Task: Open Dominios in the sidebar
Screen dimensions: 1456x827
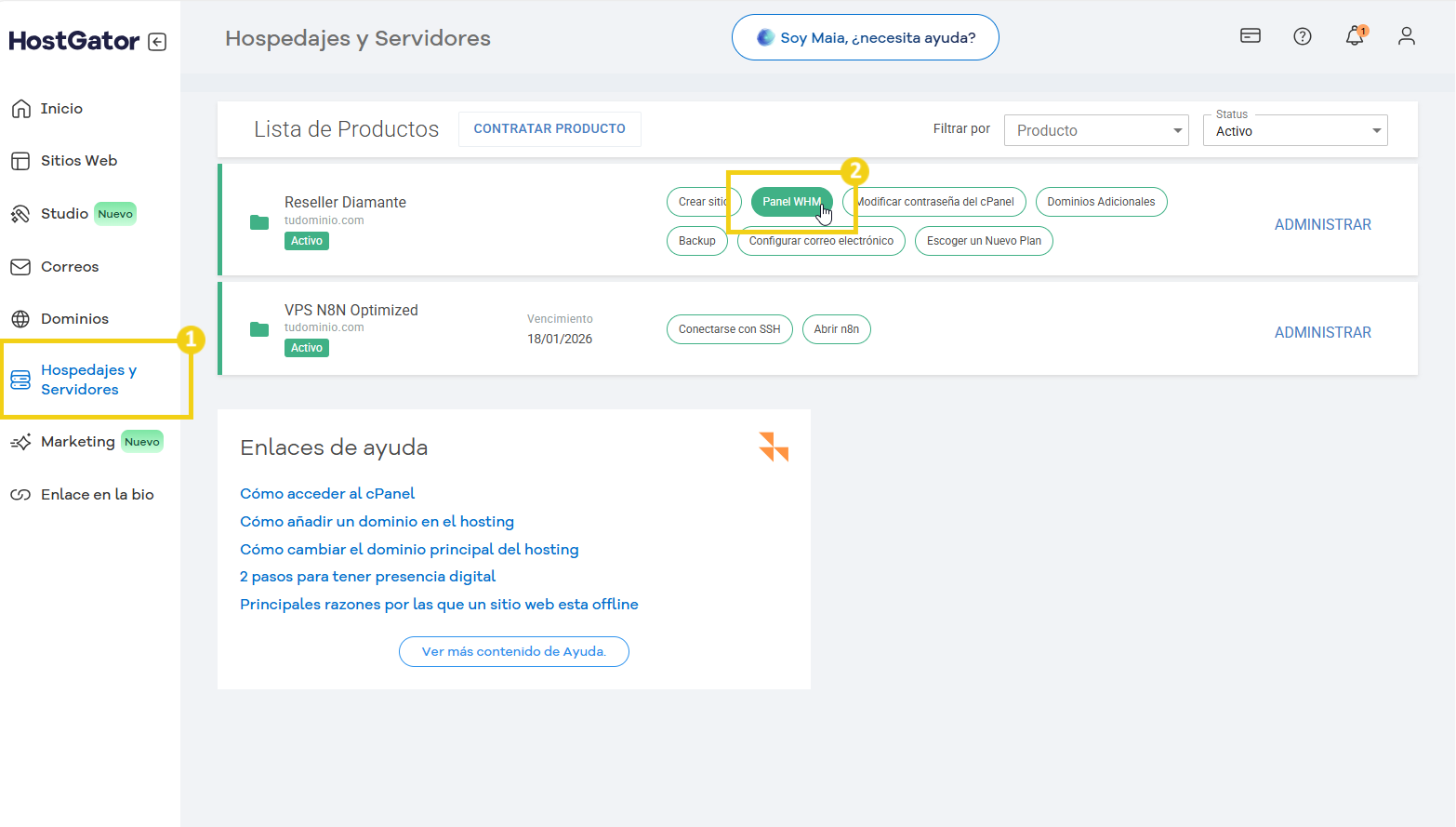Action: point(74,319)
